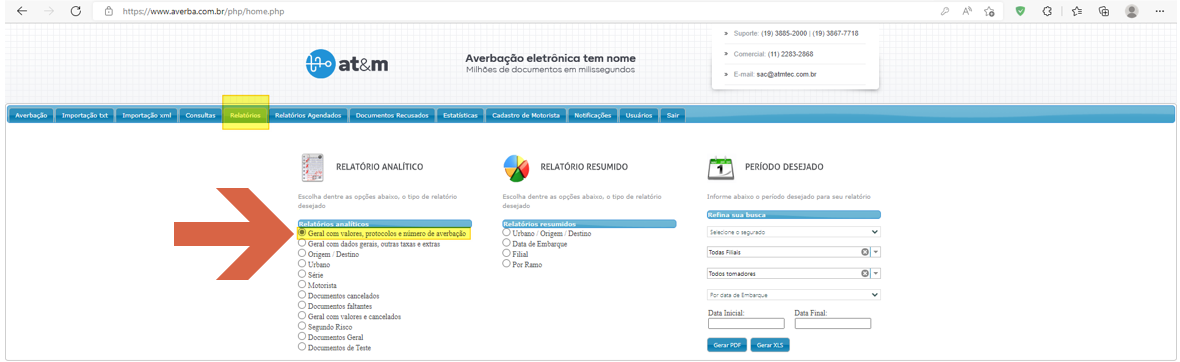Open the Importação txt tab
The image size is (1180, 362).
coord(85,115)
